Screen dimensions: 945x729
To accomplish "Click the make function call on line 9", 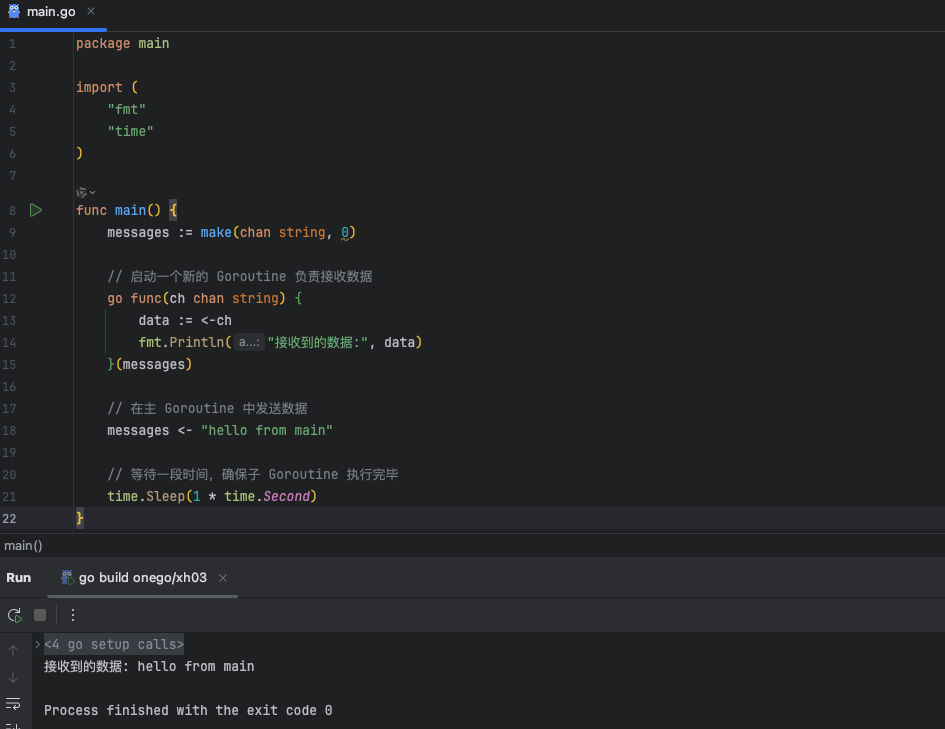I will point(216,232).
